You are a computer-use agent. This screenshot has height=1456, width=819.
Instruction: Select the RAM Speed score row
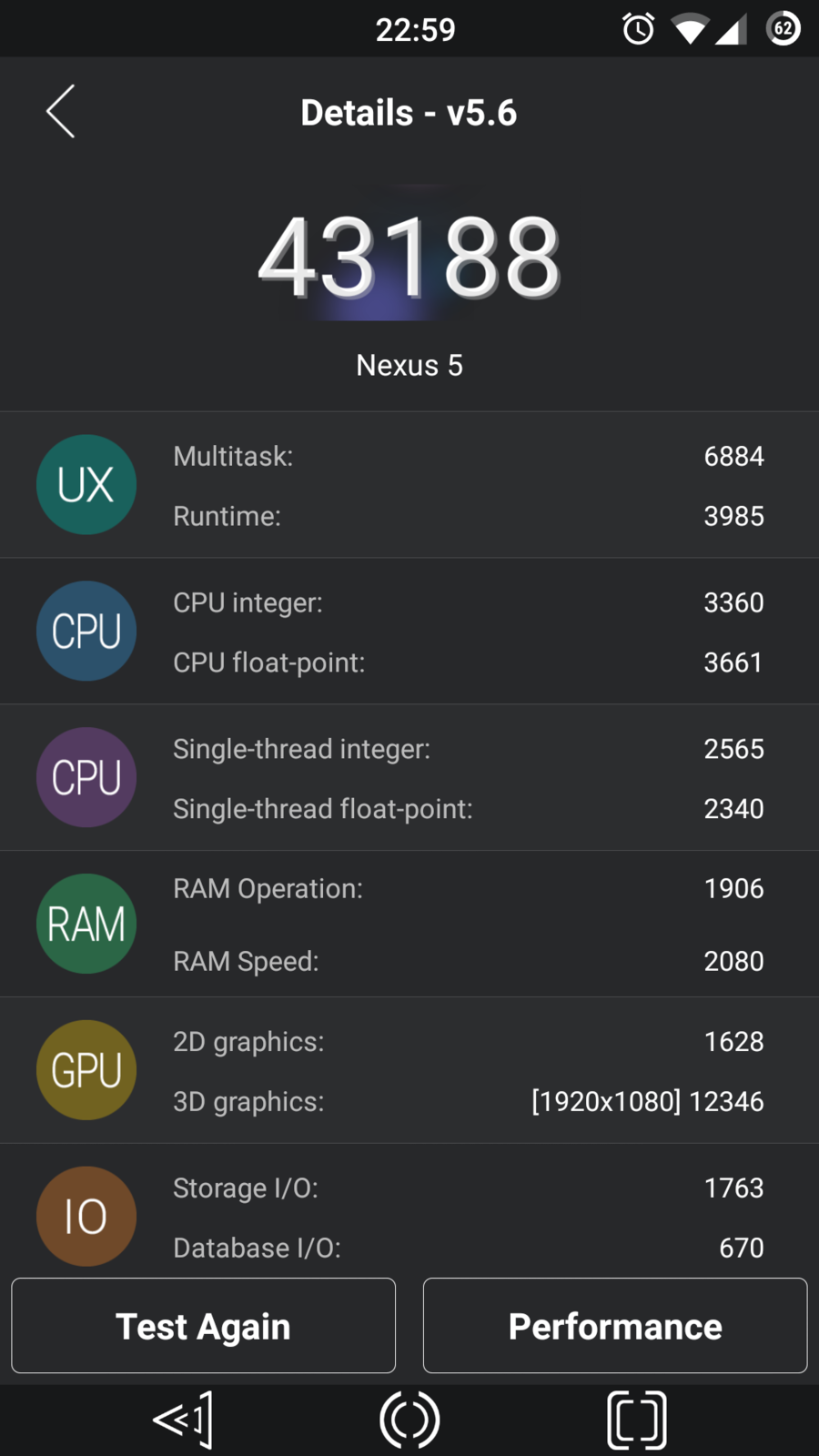pos(469,961)
